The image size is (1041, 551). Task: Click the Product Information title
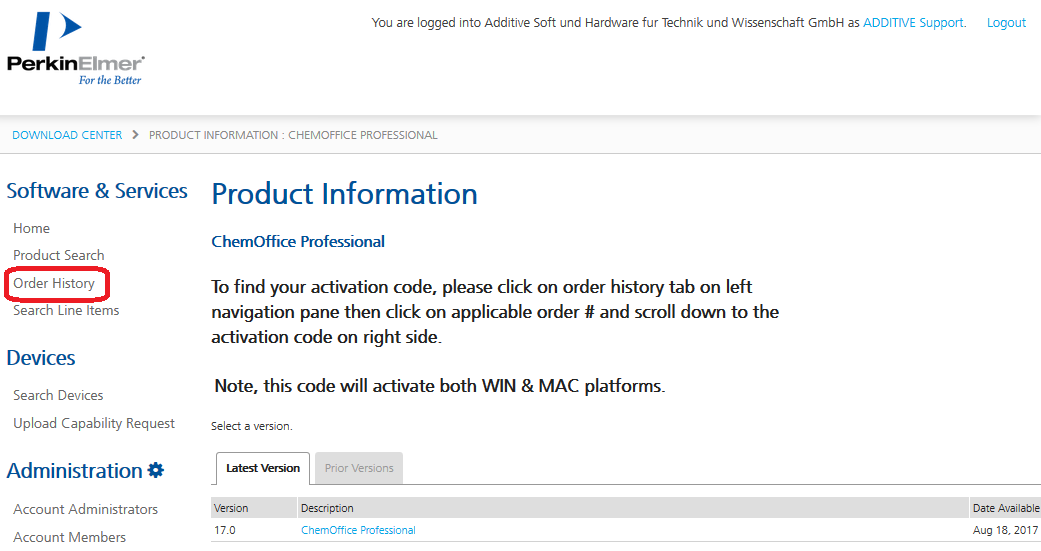tap(345, 194)
